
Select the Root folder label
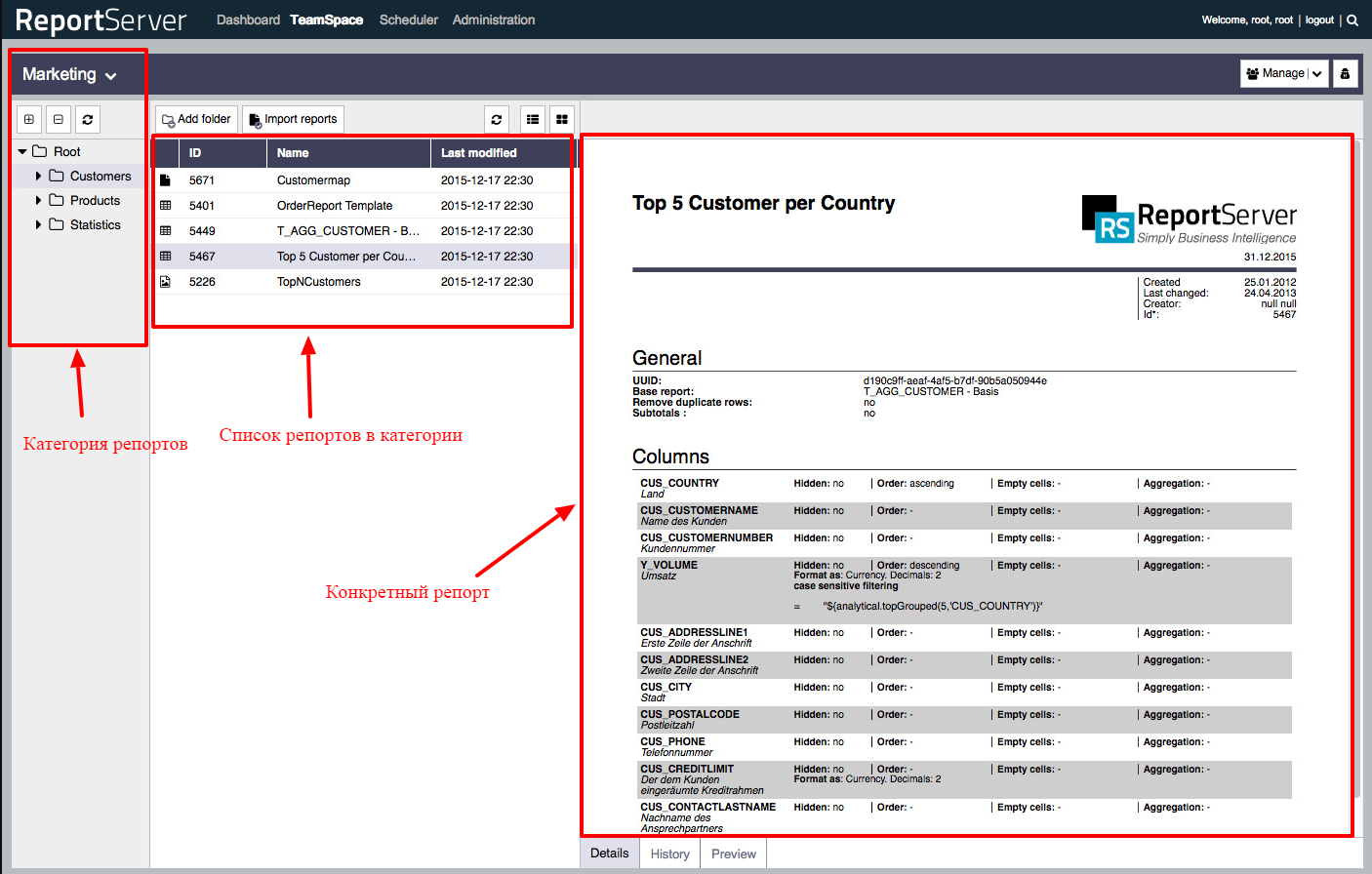[x=67, y=151]
